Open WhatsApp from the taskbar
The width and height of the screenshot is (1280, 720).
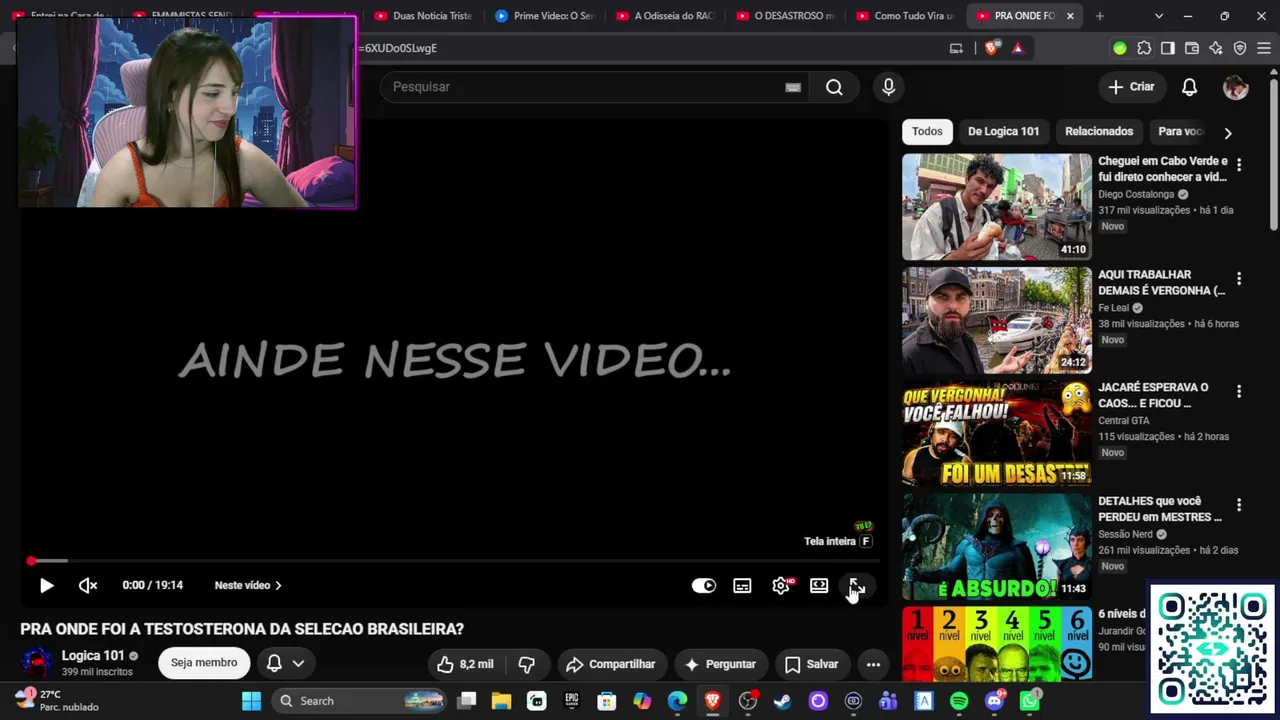(1029, 701)
